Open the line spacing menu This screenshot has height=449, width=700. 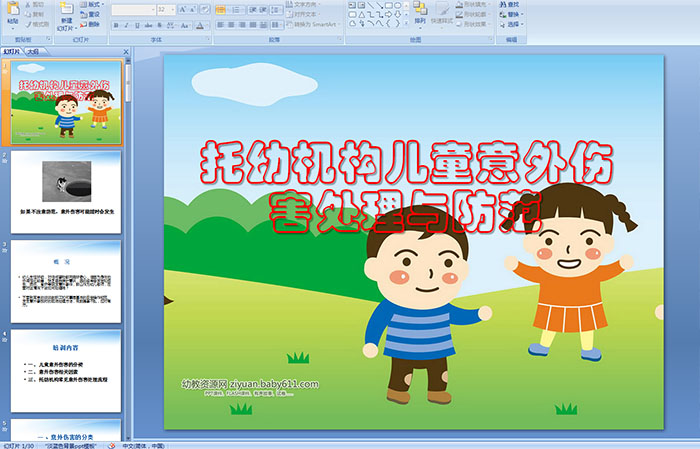[x=276, y=10]
